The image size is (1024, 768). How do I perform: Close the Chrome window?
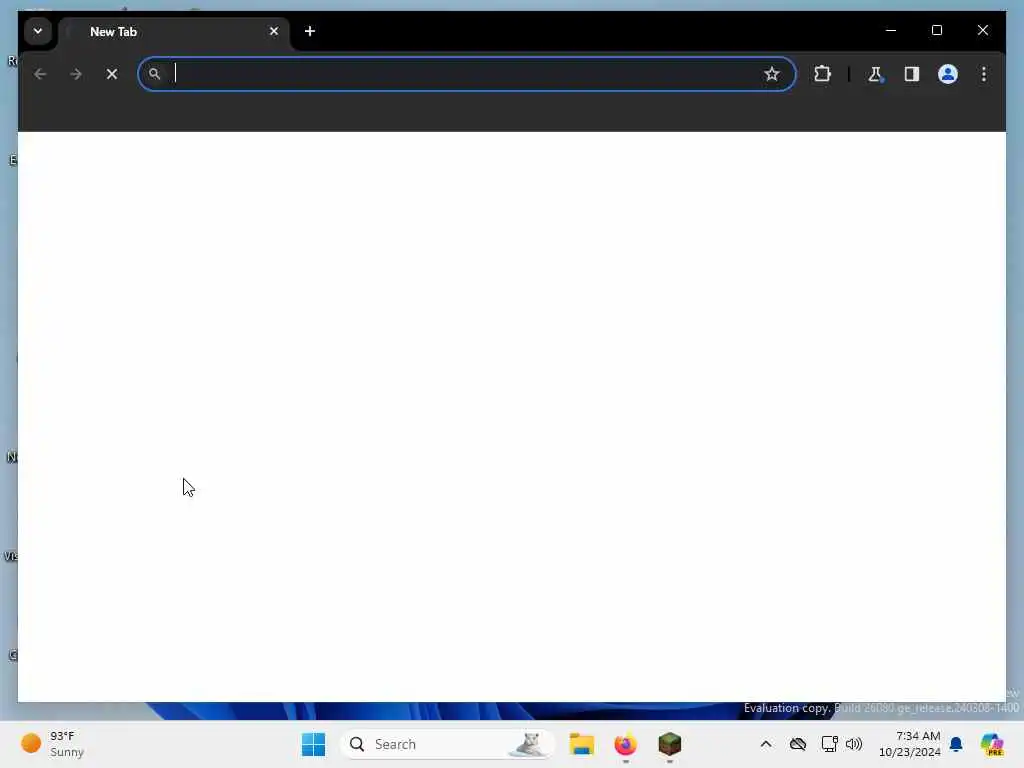click(983, 30)
